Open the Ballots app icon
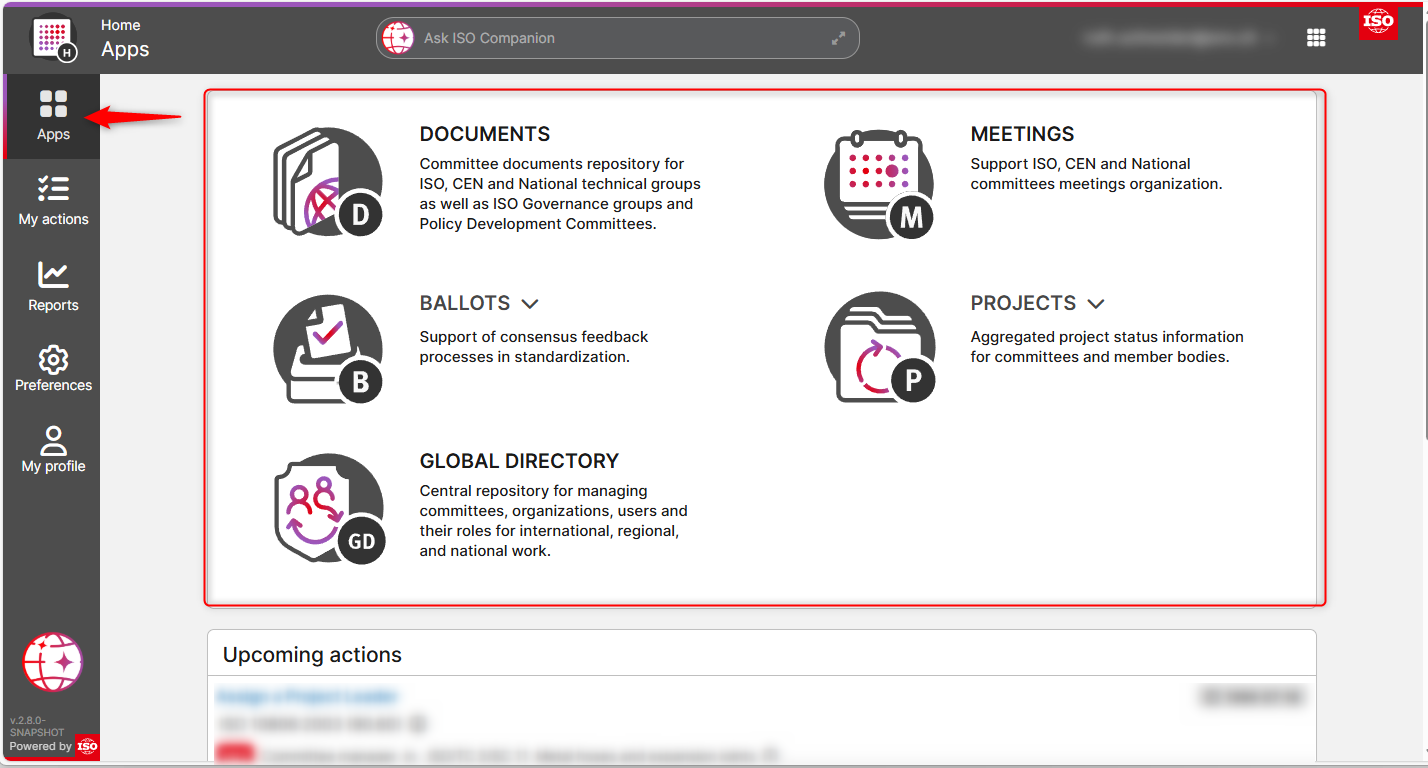The width and height of the screenshot is (1428, 768). coord(328,349)
